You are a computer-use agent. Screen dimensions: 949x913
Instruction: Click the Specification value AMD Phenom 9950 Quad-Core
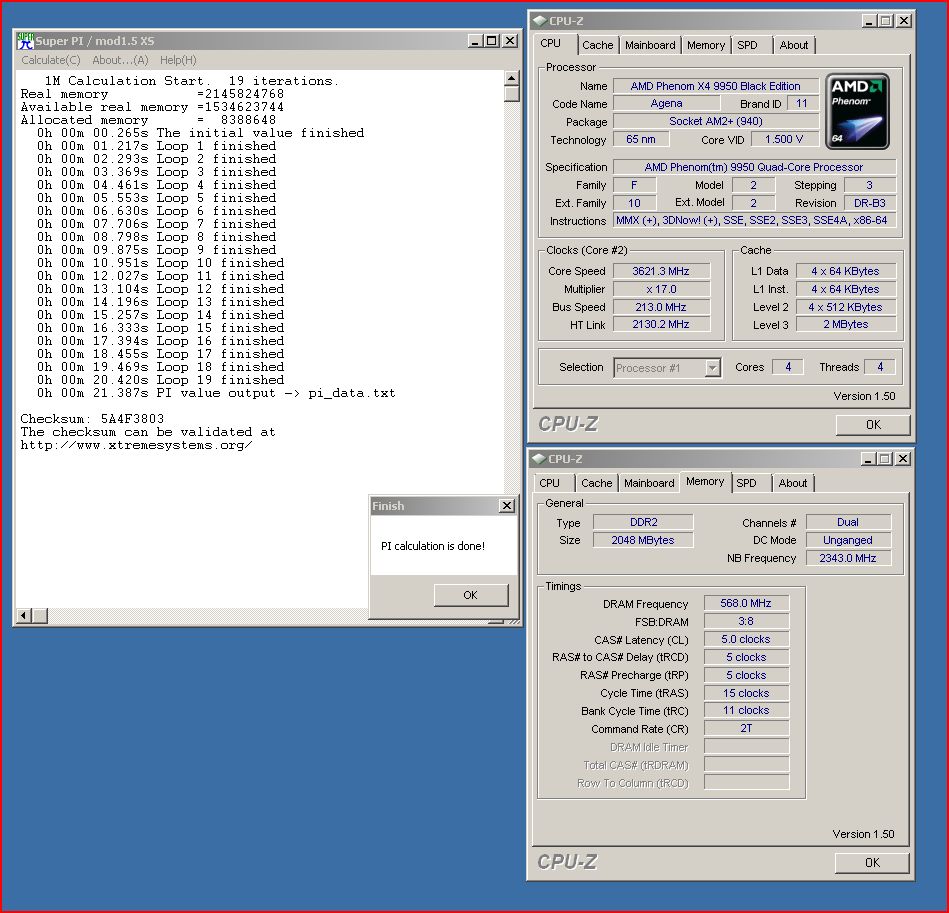point(754,166)
